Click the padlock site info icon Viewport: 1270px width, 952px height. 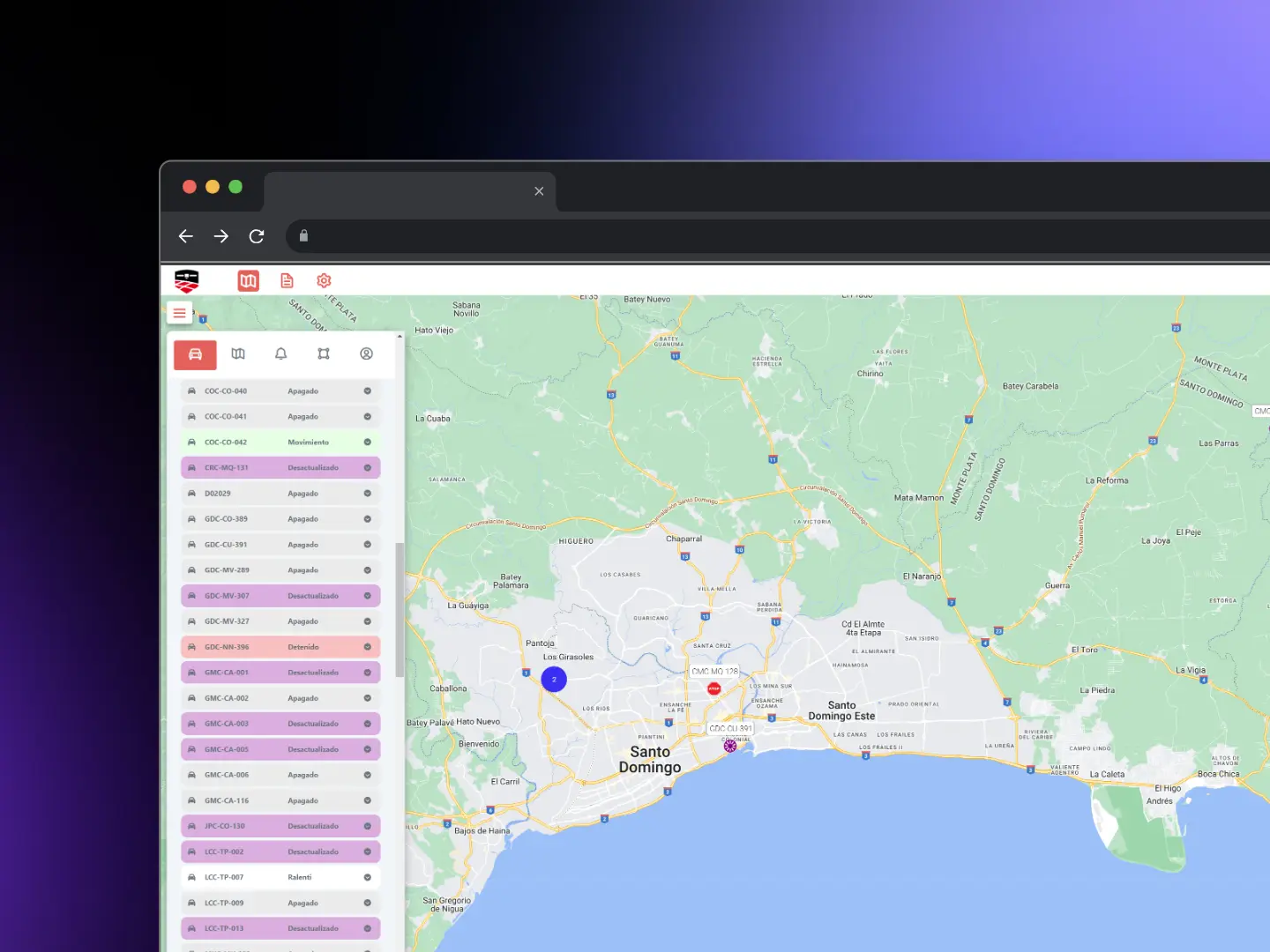pyautogui.click(x=303, y=235)
